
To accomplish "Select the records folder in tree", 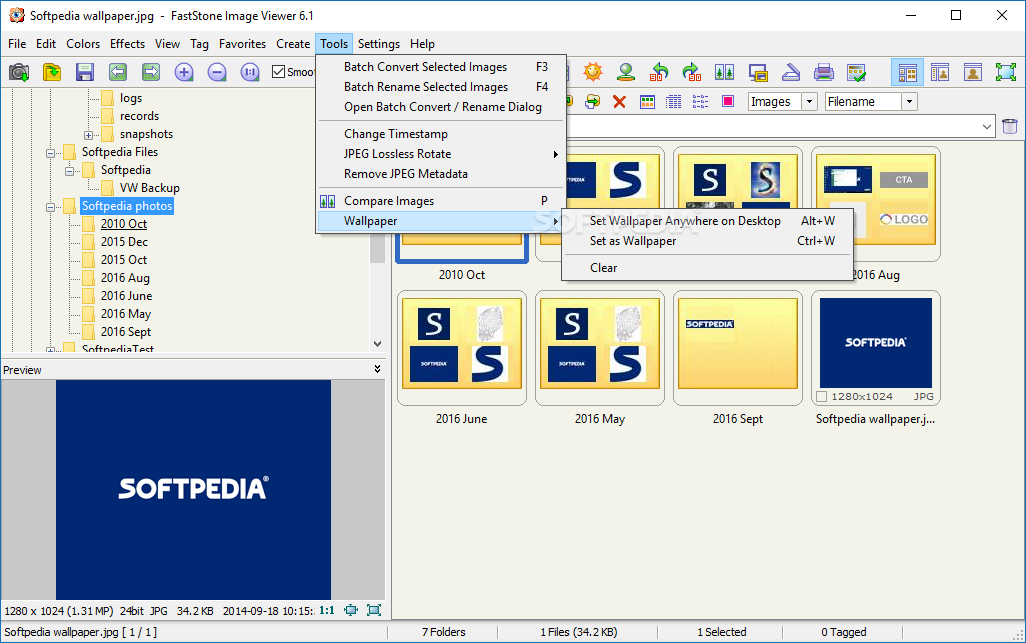I will (139, 116).
